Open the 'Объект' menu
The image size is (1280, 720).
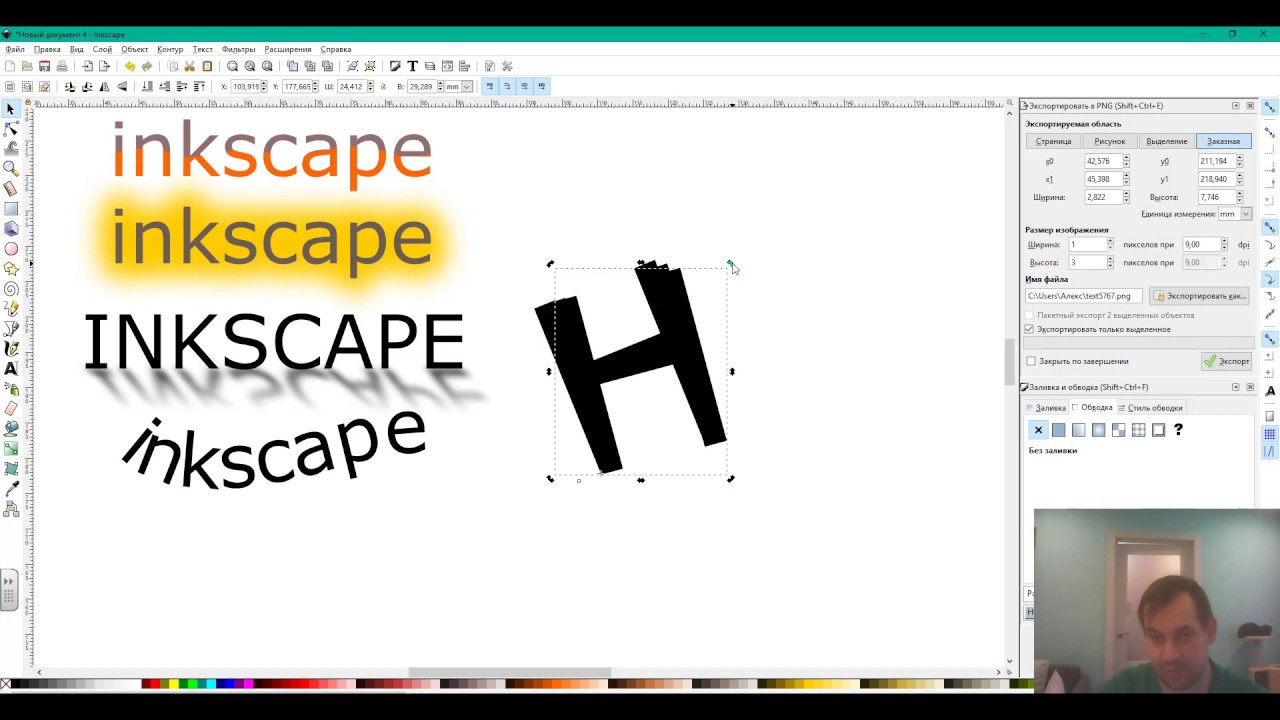point(134,49)
